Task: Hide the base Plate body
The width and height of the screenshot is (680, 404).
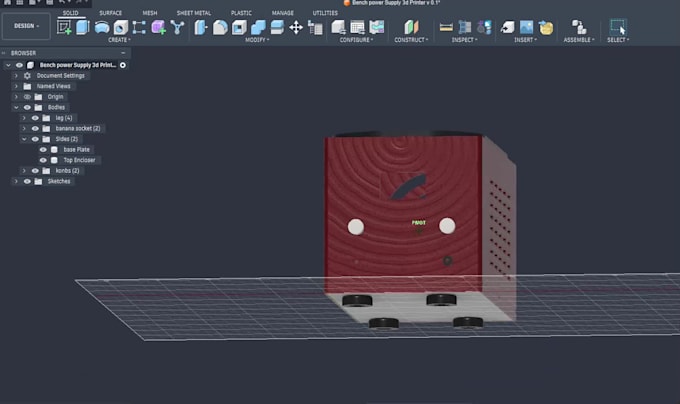Action: (x=43, y=150)
